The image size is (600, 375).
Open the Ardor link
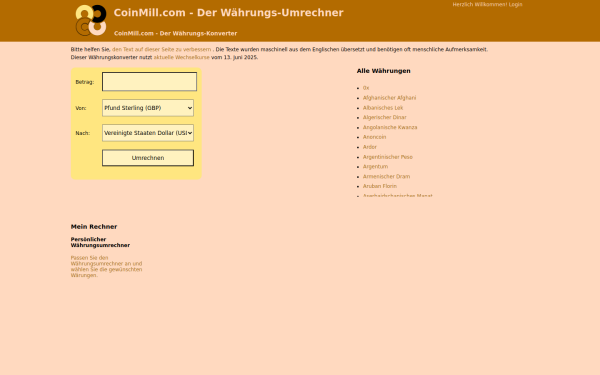[x=370, y=147]
